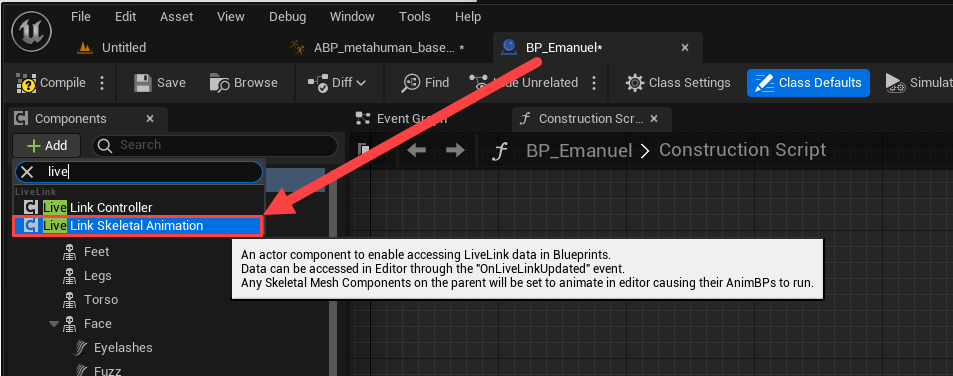
Task: Open Class Settings gear icon
Action: (x=635, y=83)
